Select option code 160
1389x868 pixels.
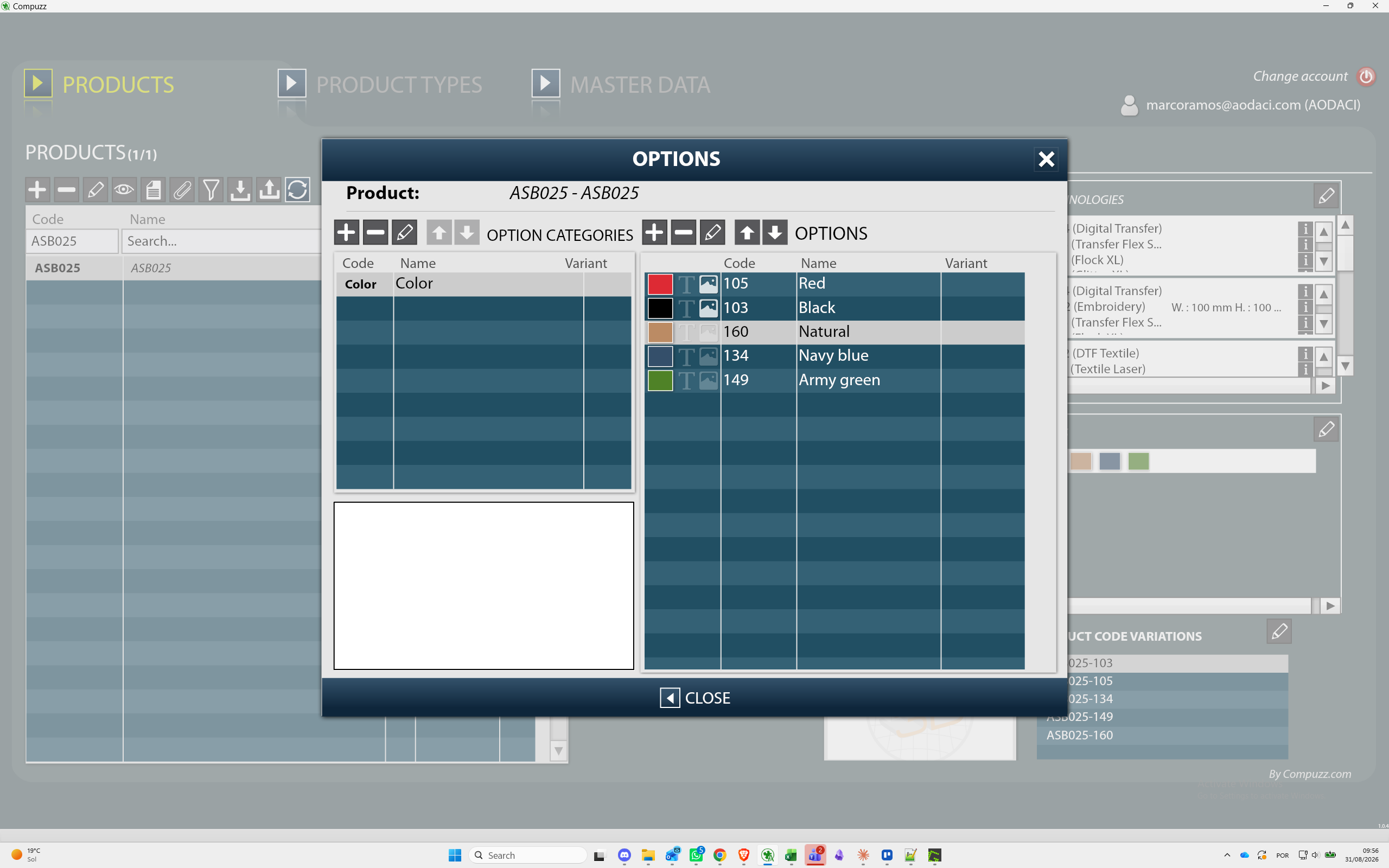coord(736,332)
